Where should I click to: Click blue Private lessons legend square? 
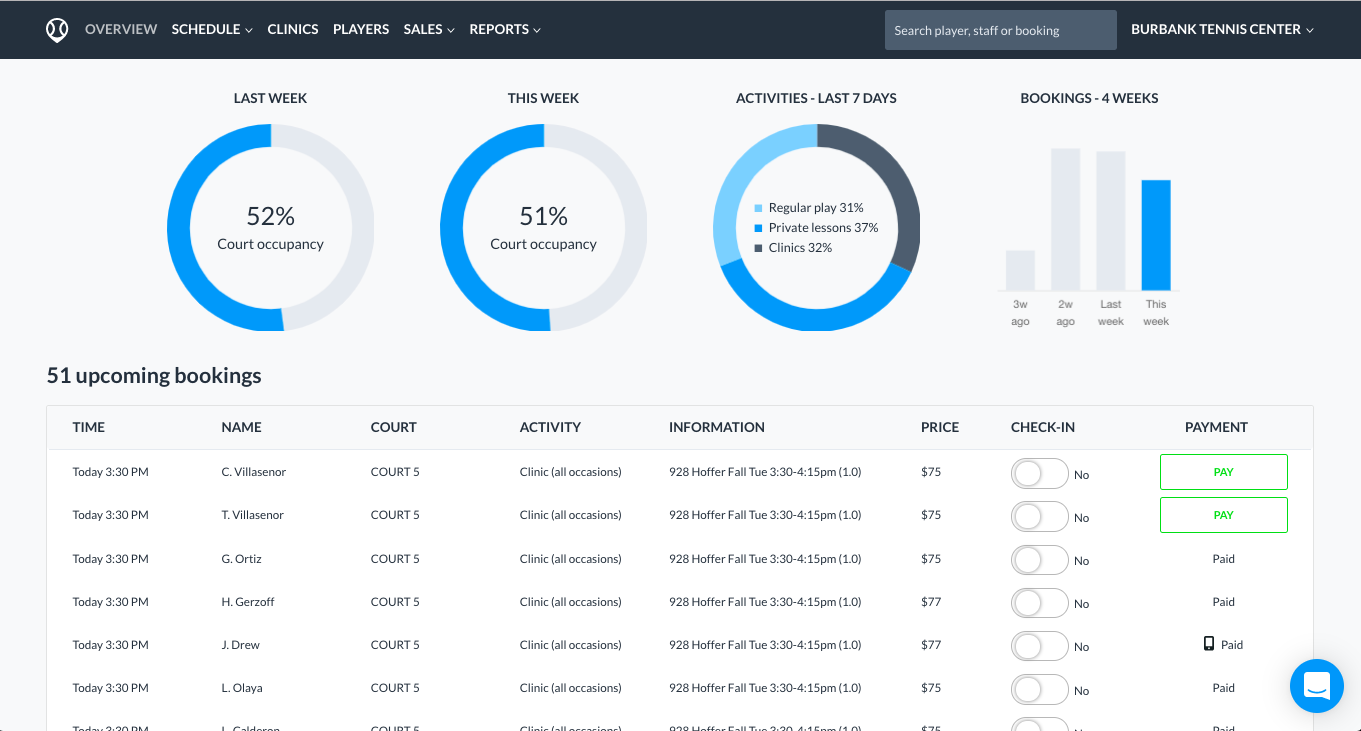758,228
